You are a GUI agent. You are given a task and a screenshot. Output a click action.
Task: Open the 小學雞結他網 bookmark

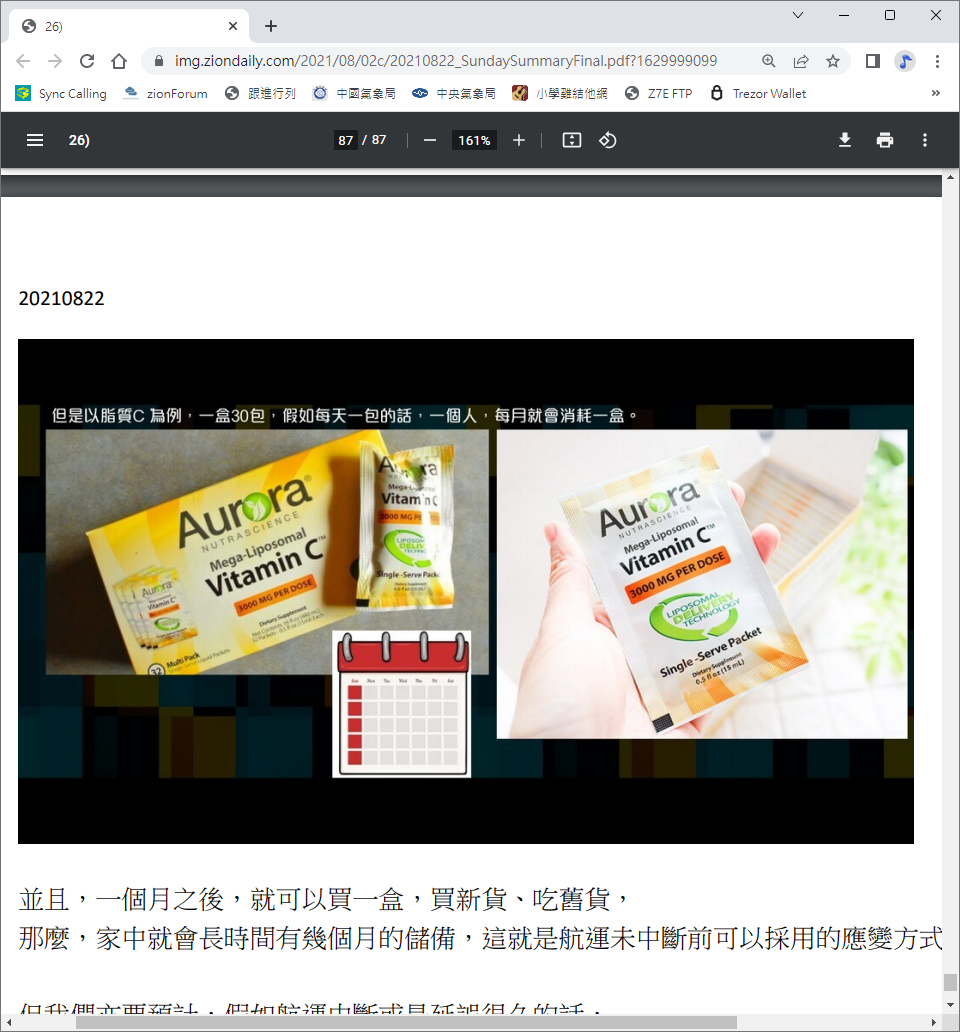point(560,93)
